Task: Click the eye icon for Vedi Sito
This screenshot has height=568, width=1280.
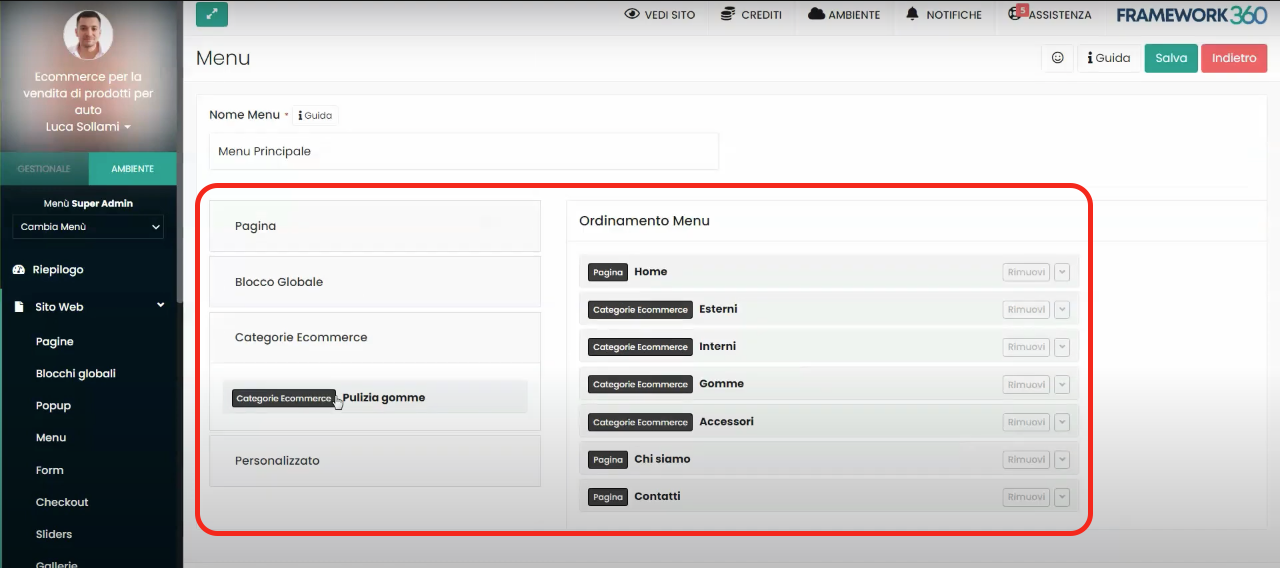Action: (x=631, y=15)
